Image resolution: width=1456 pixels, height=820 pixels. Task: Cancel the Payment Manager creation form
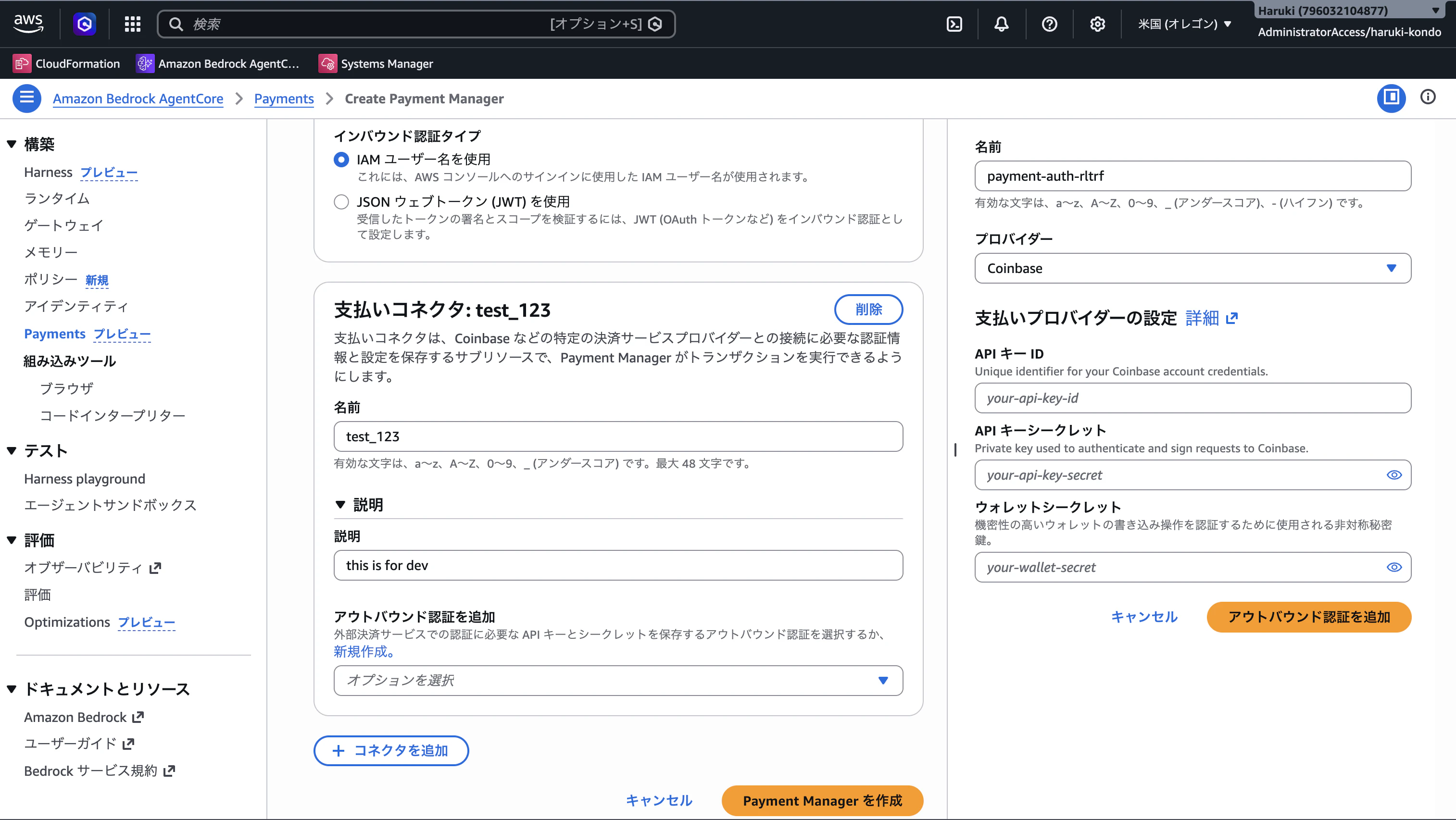click(x=659, y=800)
